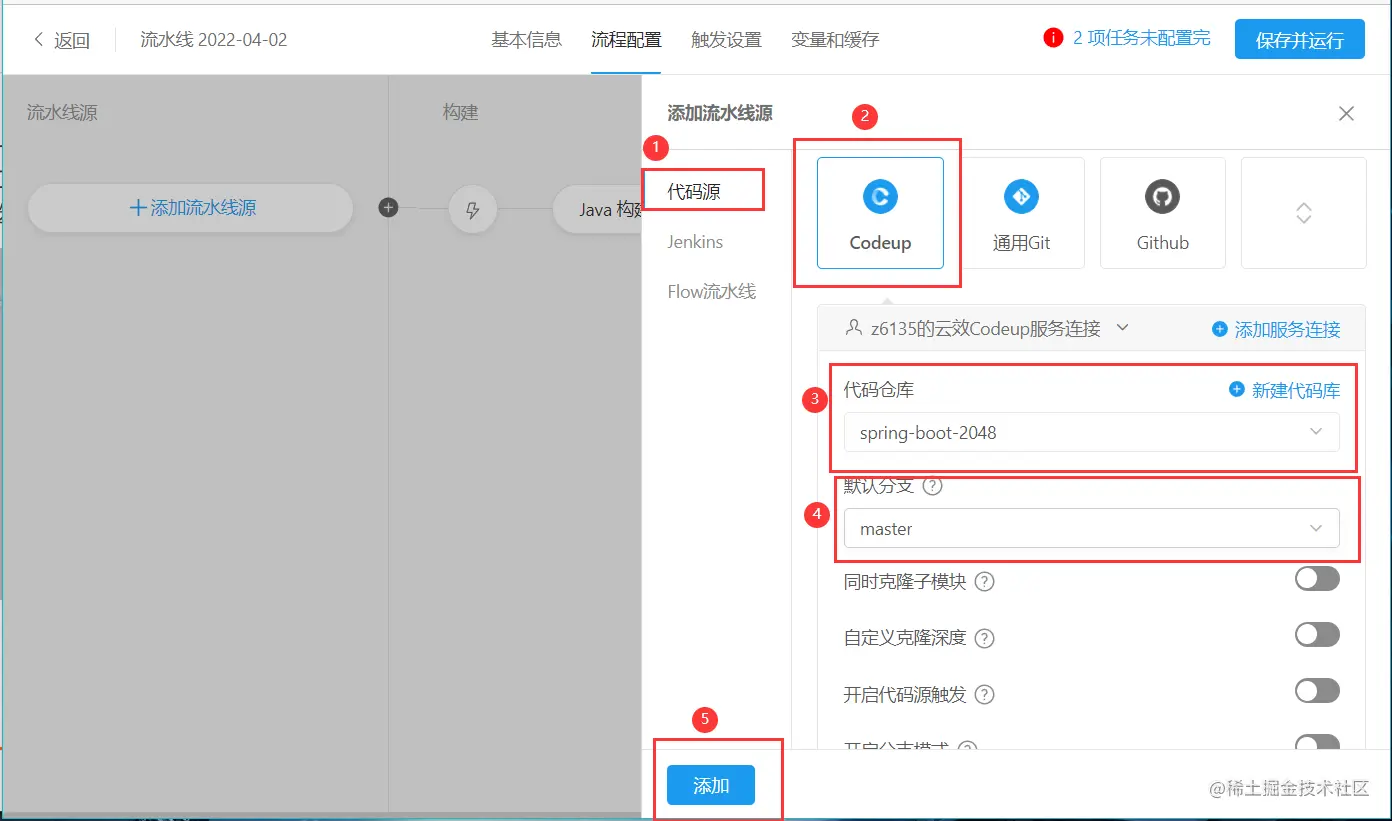Open the 代码仓库 spring-boot-2048 dropdown
This screenshot has height=821, width=1392.
[x=1091, y=433]
